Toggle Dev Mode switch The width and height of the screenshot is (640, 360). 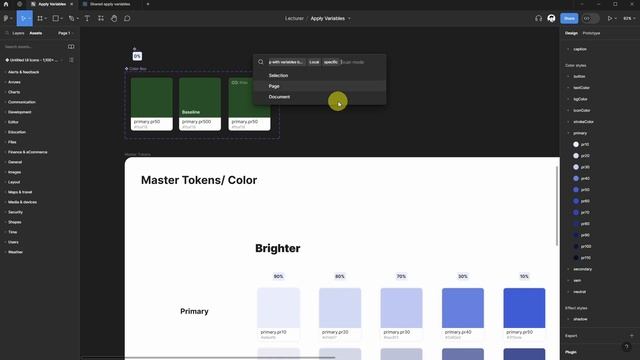pyautogui.click(x=590, y=18)
